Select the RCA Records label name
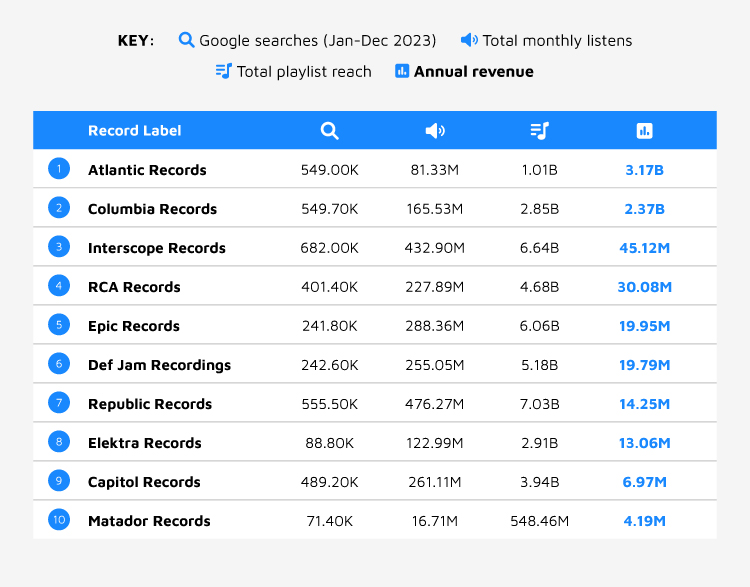This screenshot has width=750, height=587. 134,287
